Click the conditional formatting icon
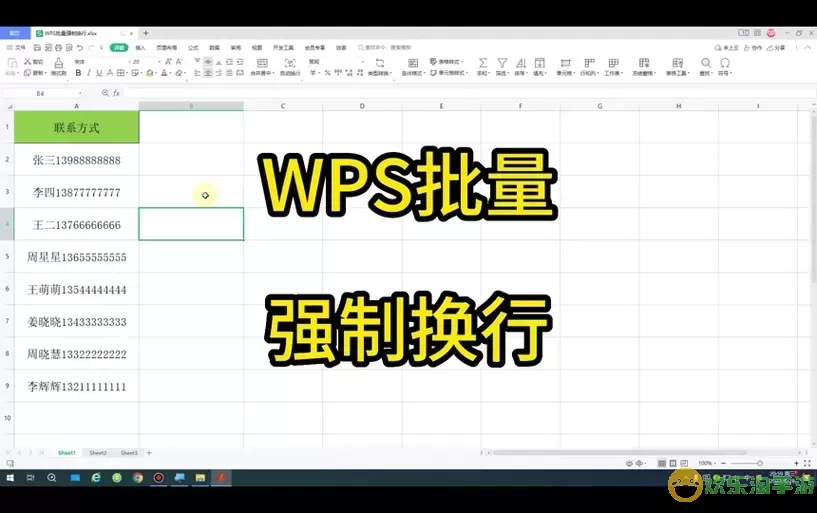 click(413, 63)
